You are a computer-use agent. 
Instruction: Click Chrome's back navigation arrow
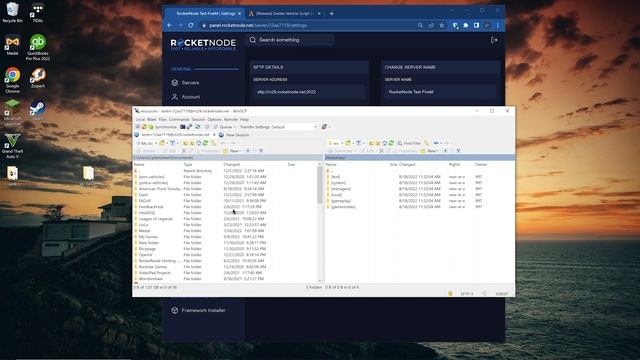(x=169, y=25)
